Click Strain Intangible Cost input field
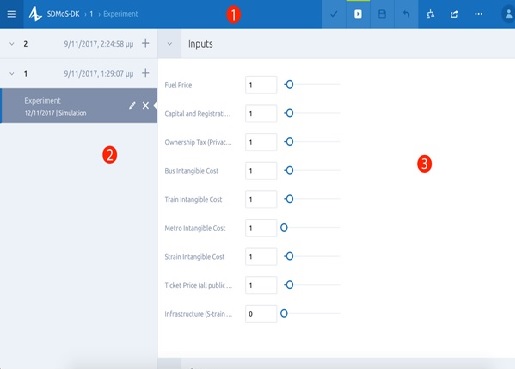This screenshot has height=369, width=515. point(261,256)
